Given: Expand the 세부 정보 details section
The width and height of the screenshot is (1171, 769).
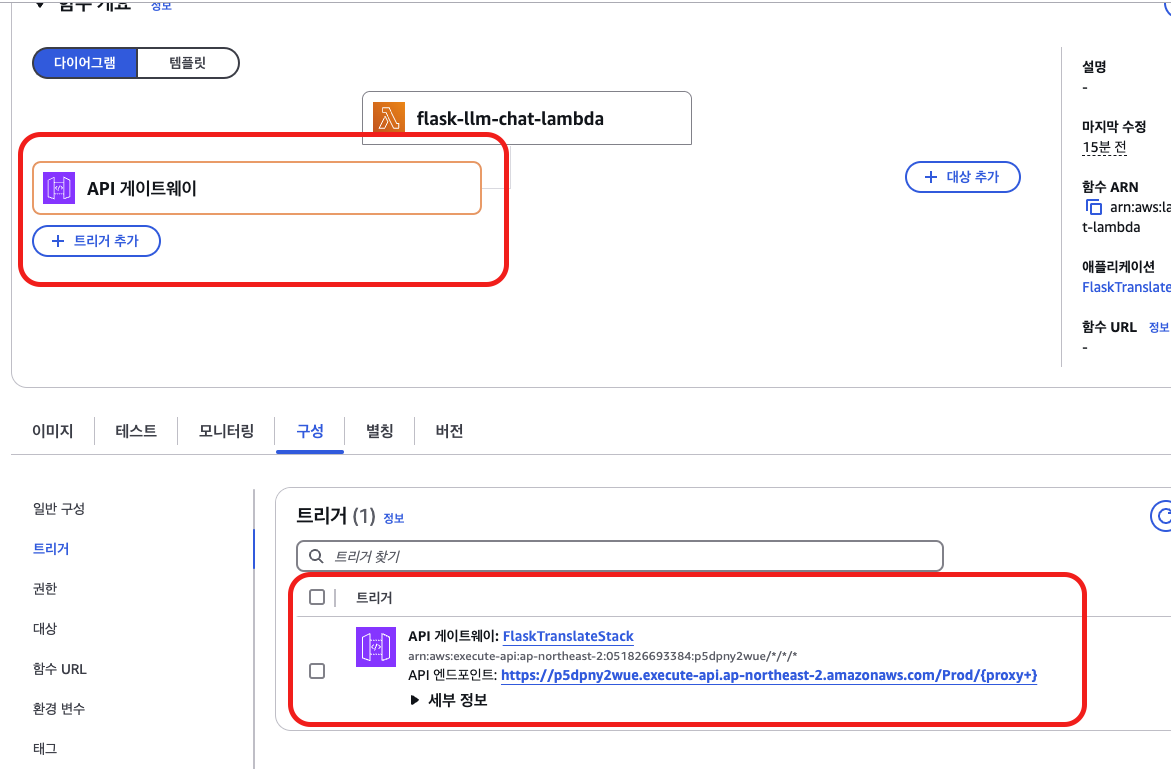Looking at the screenshot, I should tap(449, 700).
